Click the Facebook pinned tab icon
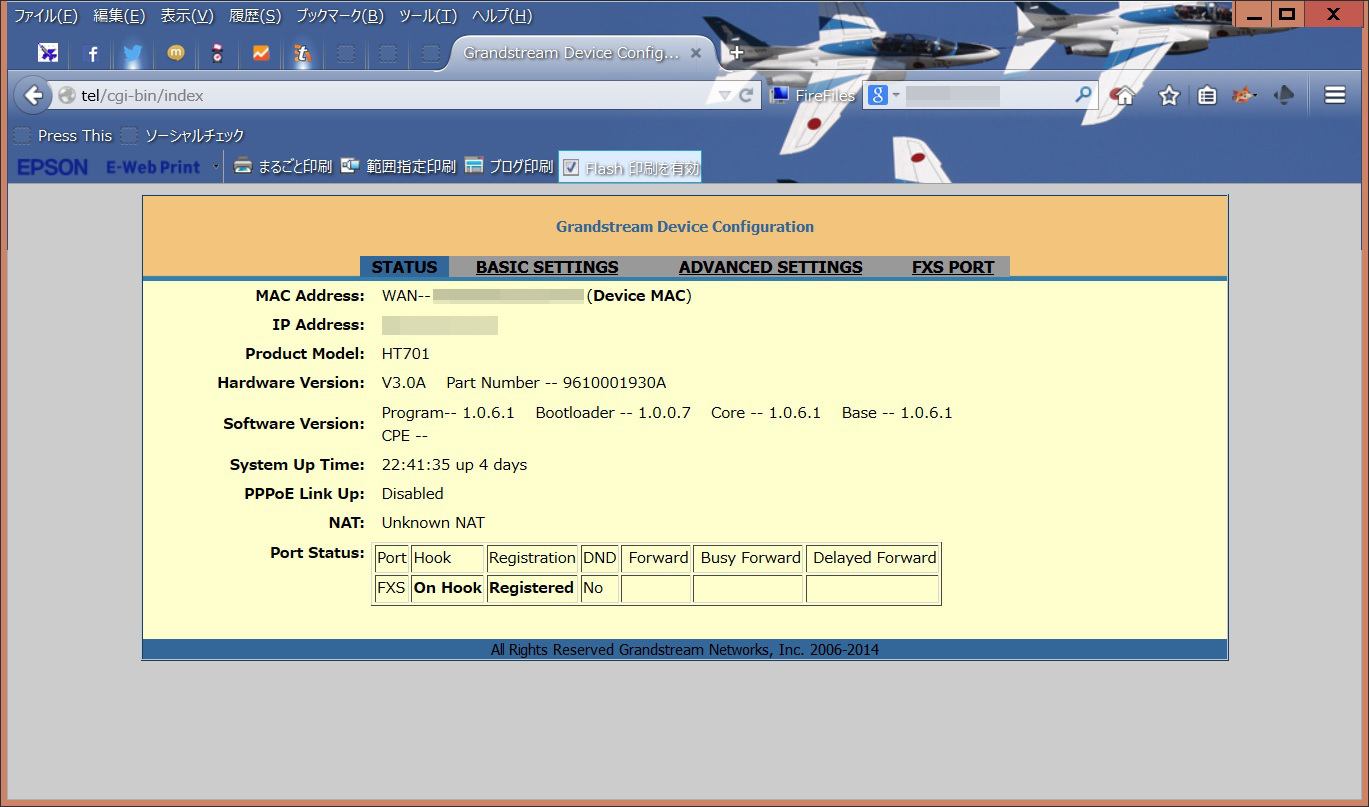This screenshot has height=807, width=1369. (92, 54)
